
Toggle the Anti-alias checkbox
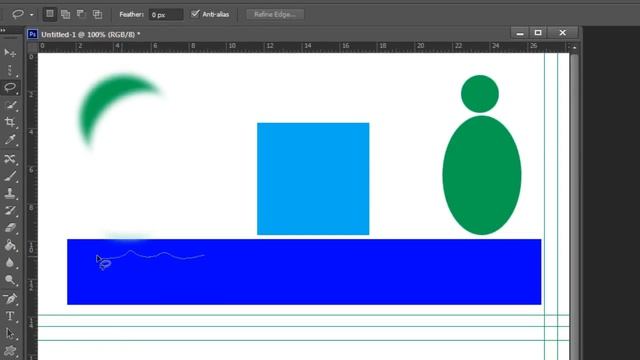click(195, 14)
